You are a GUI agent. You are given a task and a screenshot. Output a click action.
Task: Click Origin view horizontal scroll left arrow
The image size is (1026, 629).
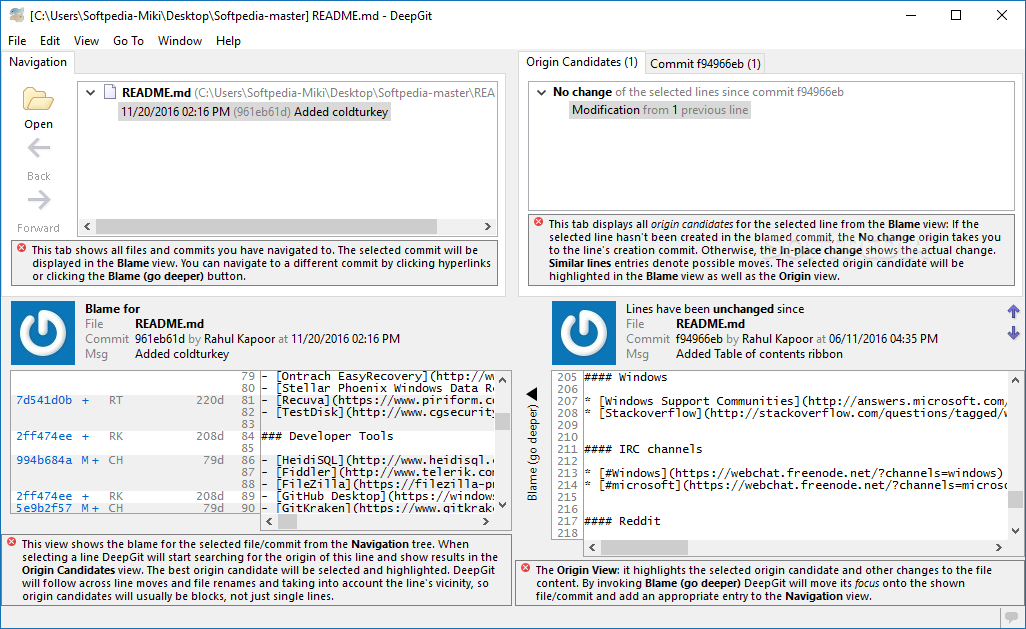click(x=592, y=547)
